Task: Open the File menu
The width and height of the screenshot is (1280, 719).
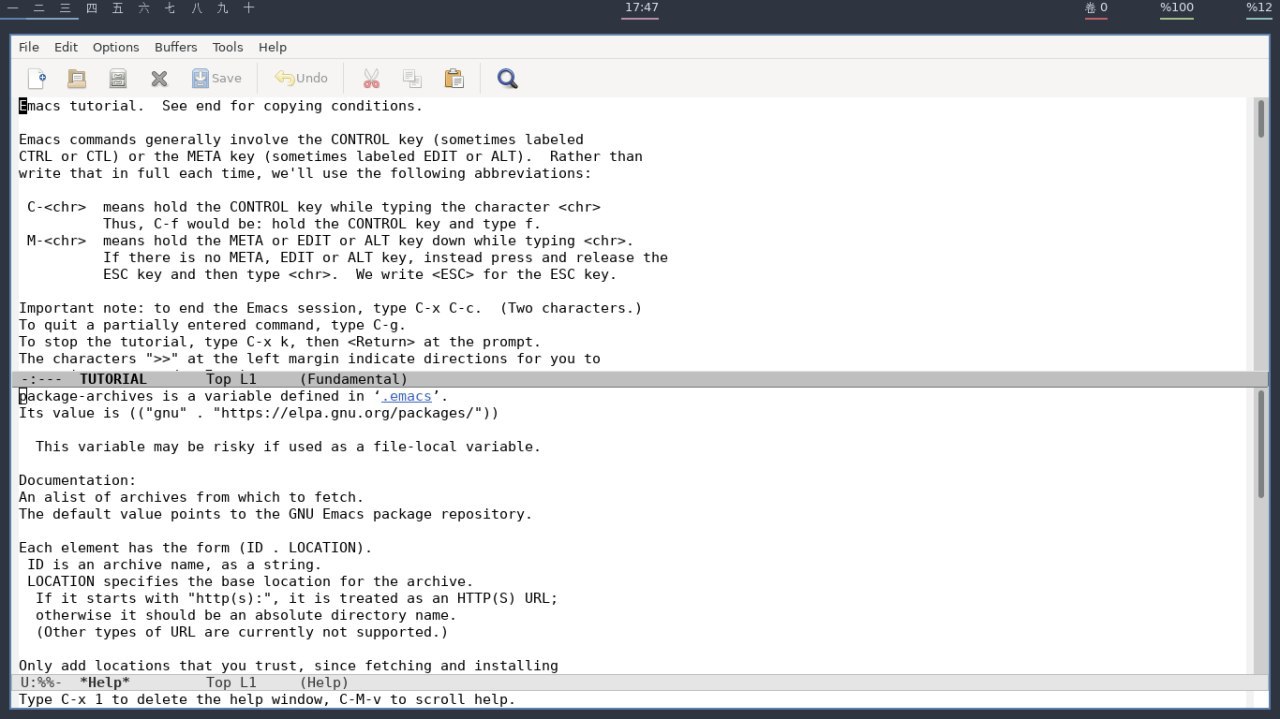Action: click(x=29, y=47)
